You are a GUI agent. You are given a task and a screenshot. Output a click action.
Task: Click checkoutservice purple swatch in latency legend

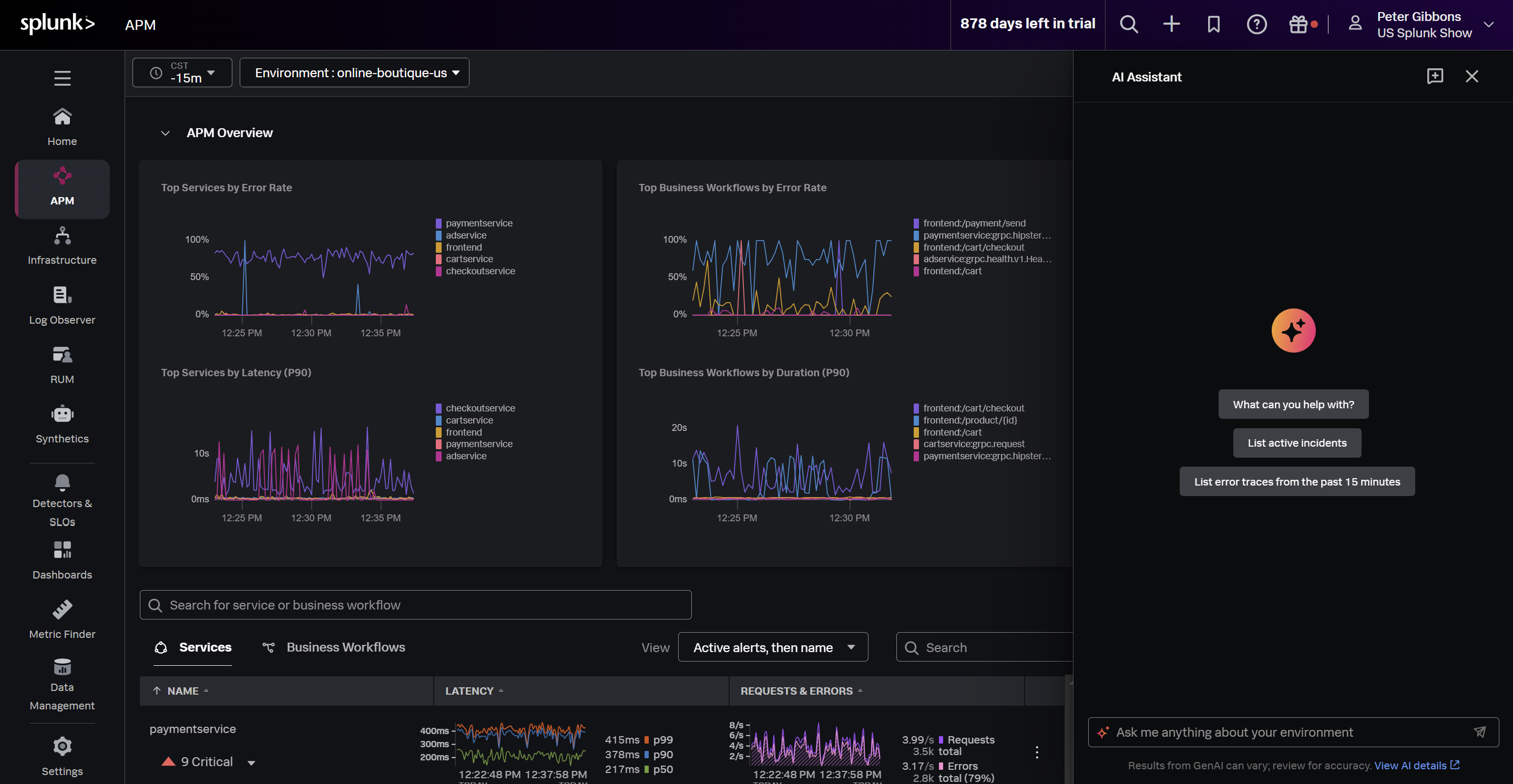pos(439,408)
